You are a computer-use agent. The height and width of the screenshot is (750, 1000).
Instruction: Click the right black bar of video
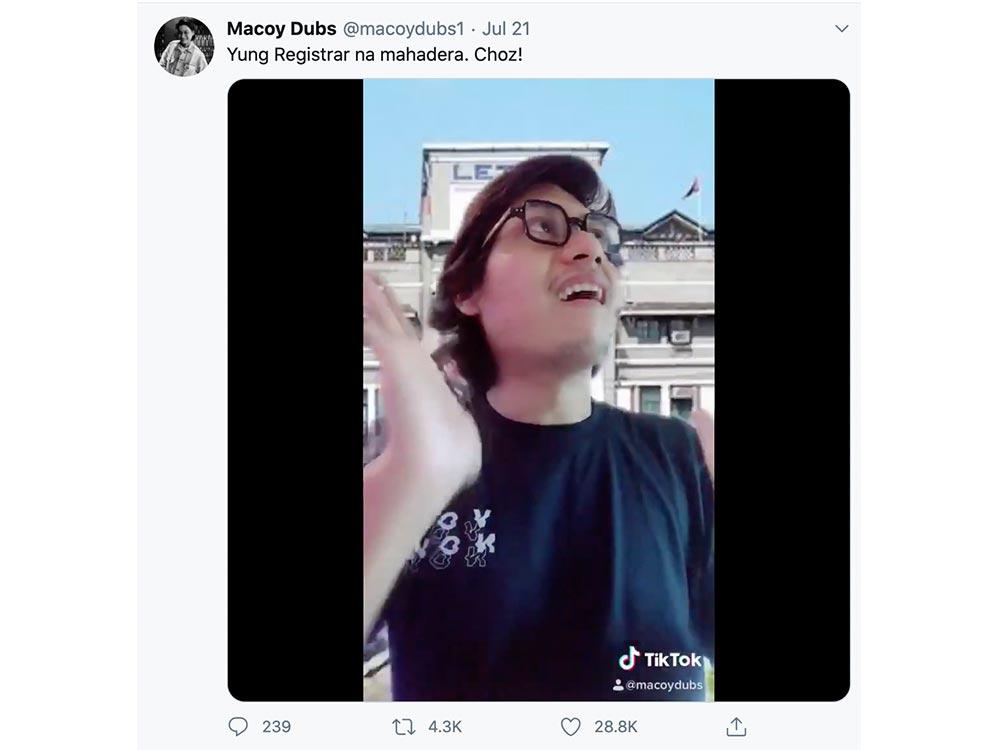tap(781, 390)
